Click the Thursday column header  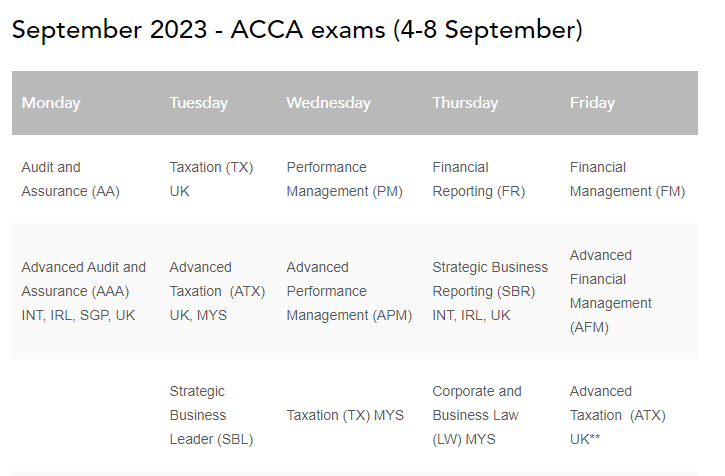(x=465, y=103)
